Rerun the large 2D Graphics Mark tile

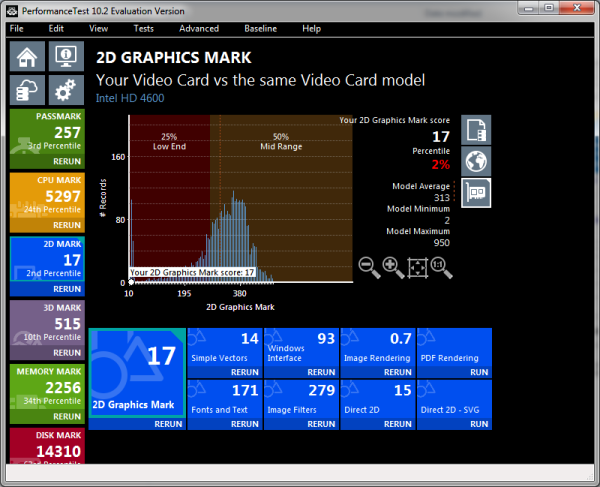tap(168, 424)
